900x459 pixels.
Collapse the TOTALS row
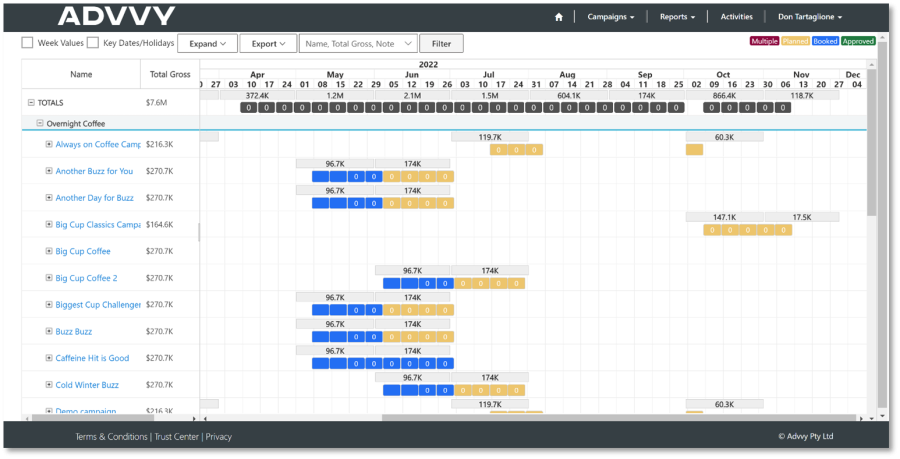coord(31,103)
